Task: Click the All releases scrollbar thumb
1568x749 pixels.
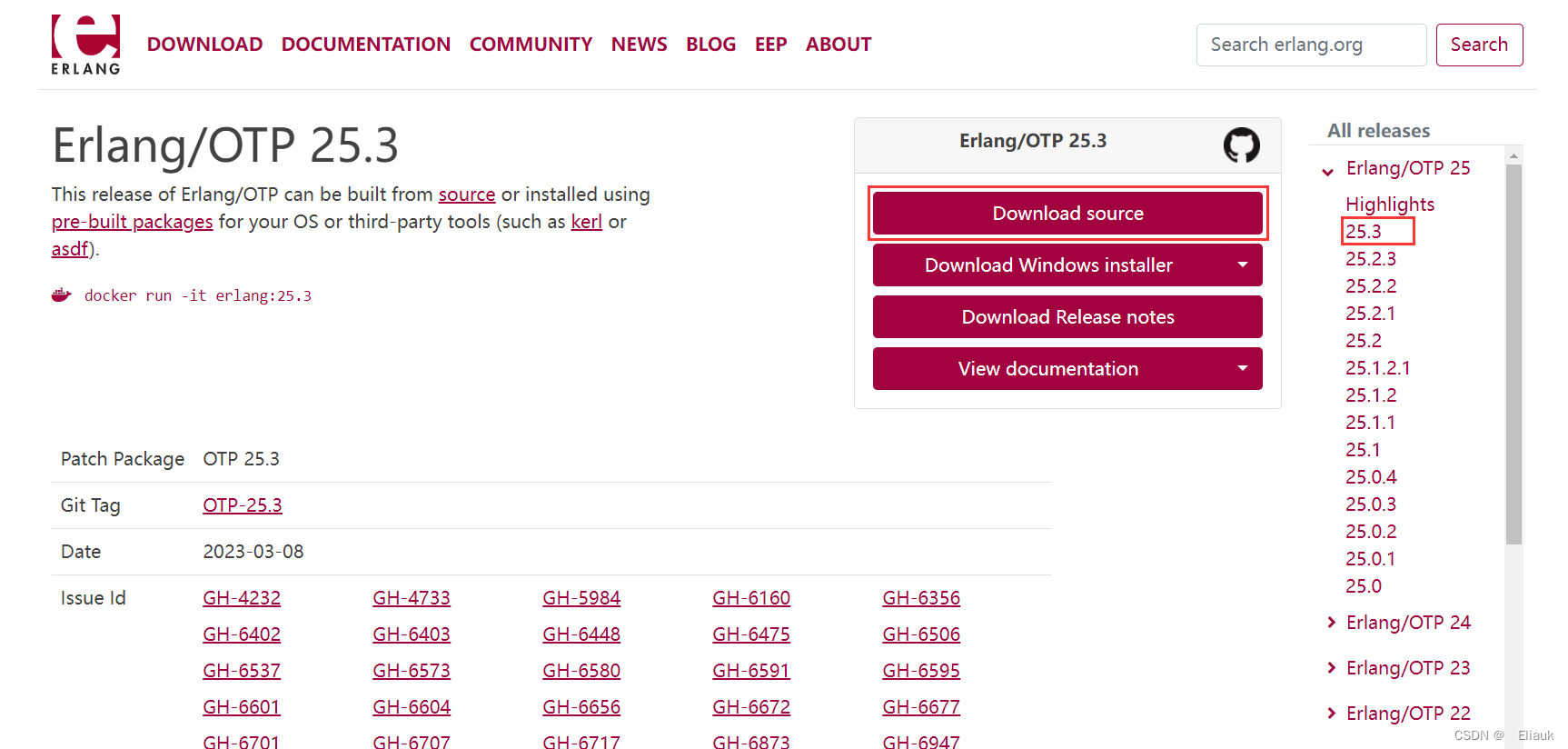Action: point(1513,355)
